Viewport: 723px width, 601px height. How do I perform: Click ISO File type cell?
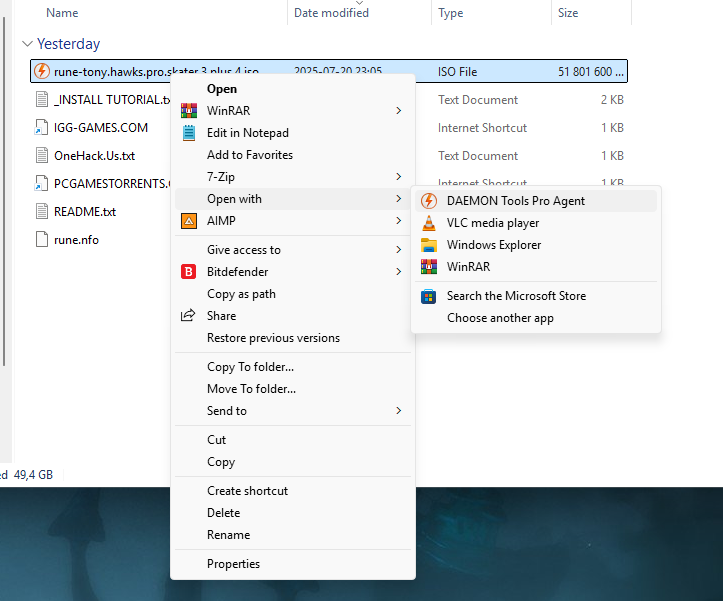(x=457, y=71)
